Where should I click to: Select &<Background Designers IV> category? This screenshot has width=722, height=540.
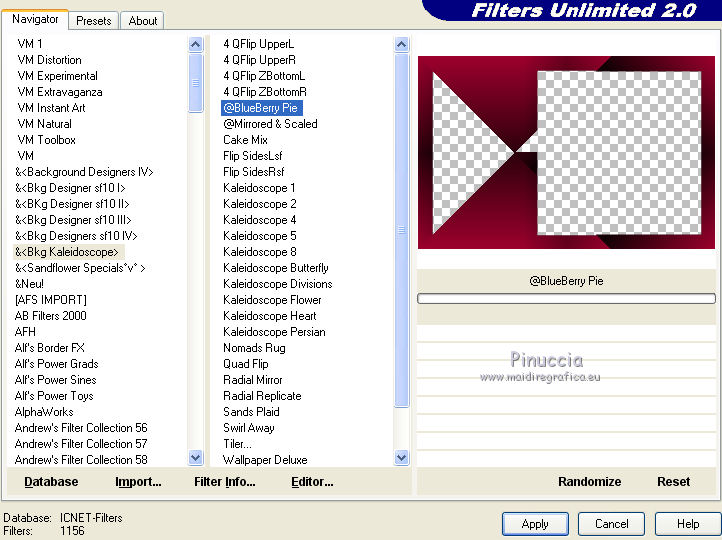point(84,172)
